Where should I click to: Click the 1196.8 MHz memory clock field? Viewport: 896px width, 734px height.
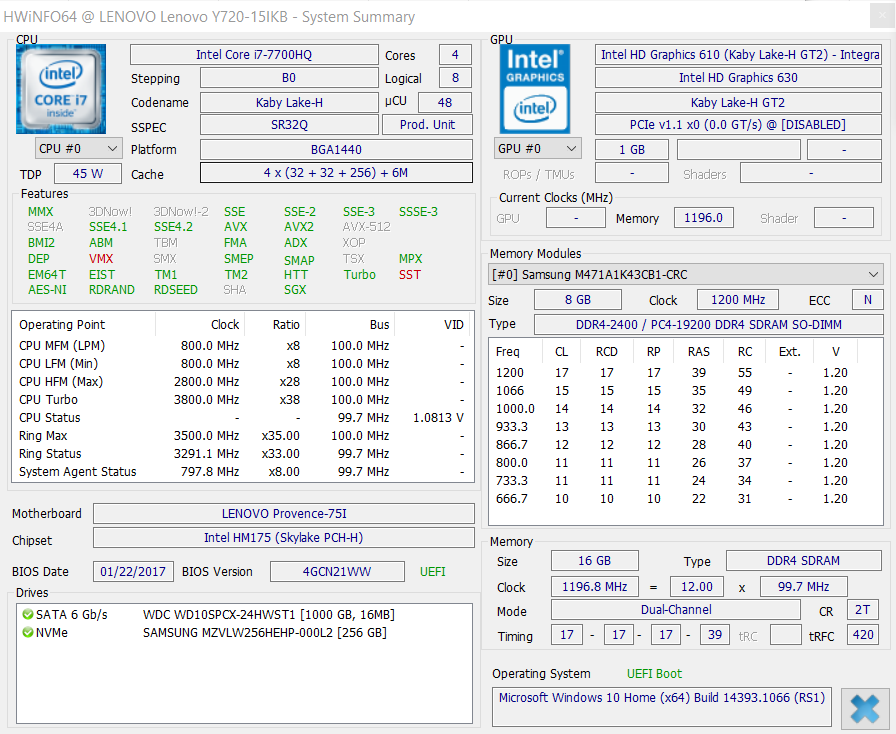coord(594,587)
